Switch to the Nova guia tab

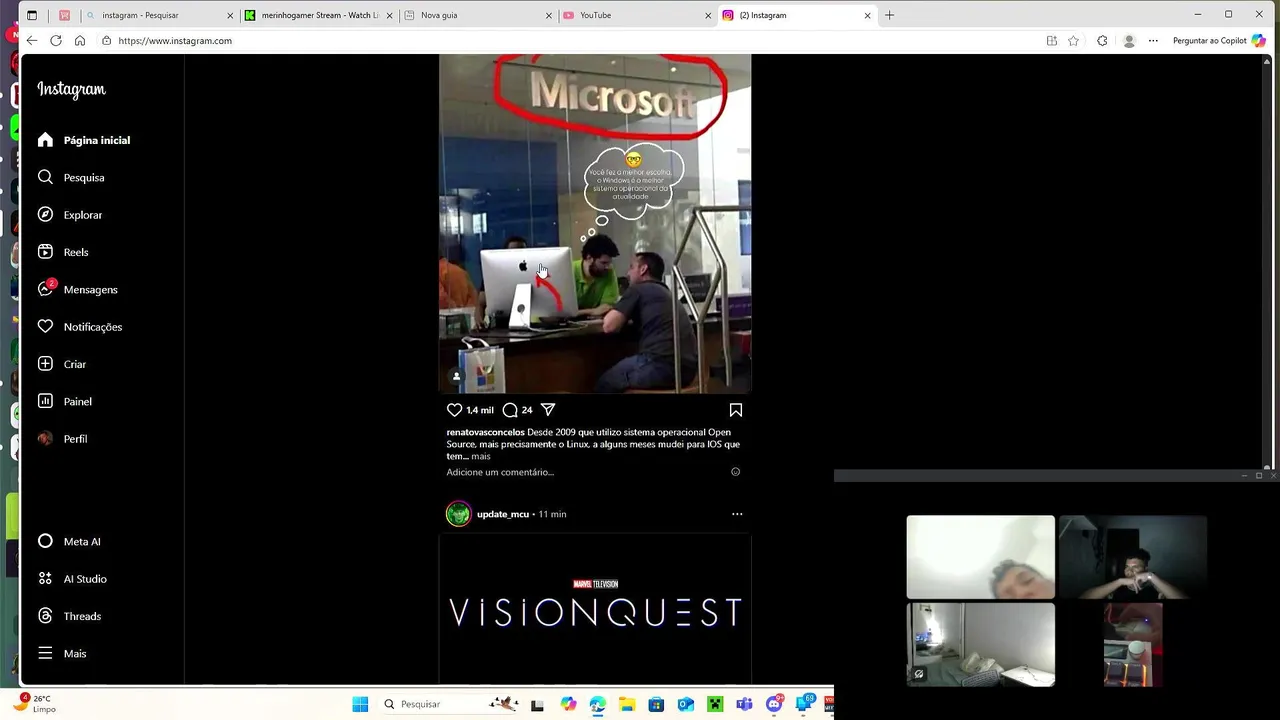[x=478, y=15]
